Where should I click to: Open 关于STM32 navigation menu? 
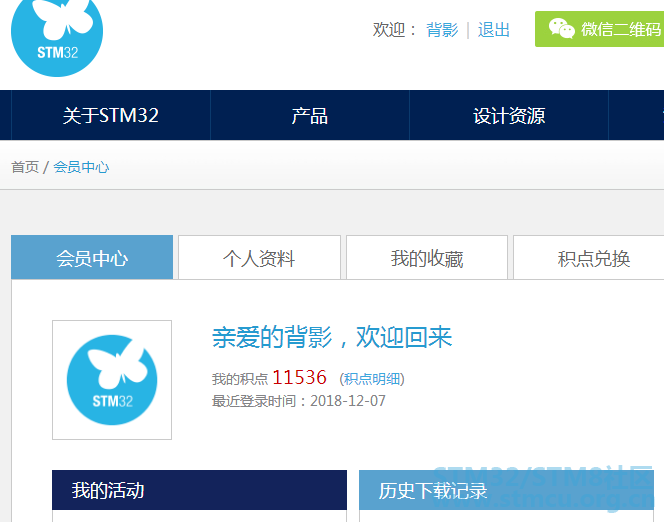pyautogui.click(x=111, y=115)
